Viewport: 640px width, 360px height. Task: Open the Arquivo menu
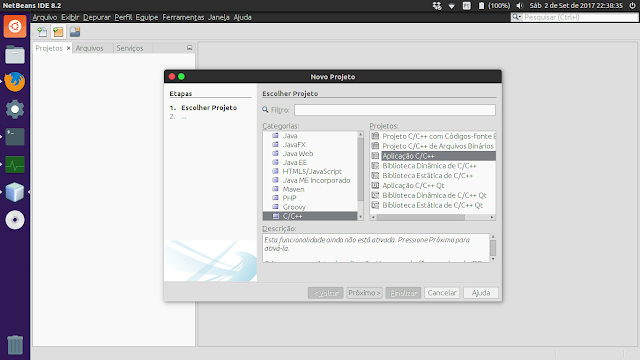45,17
